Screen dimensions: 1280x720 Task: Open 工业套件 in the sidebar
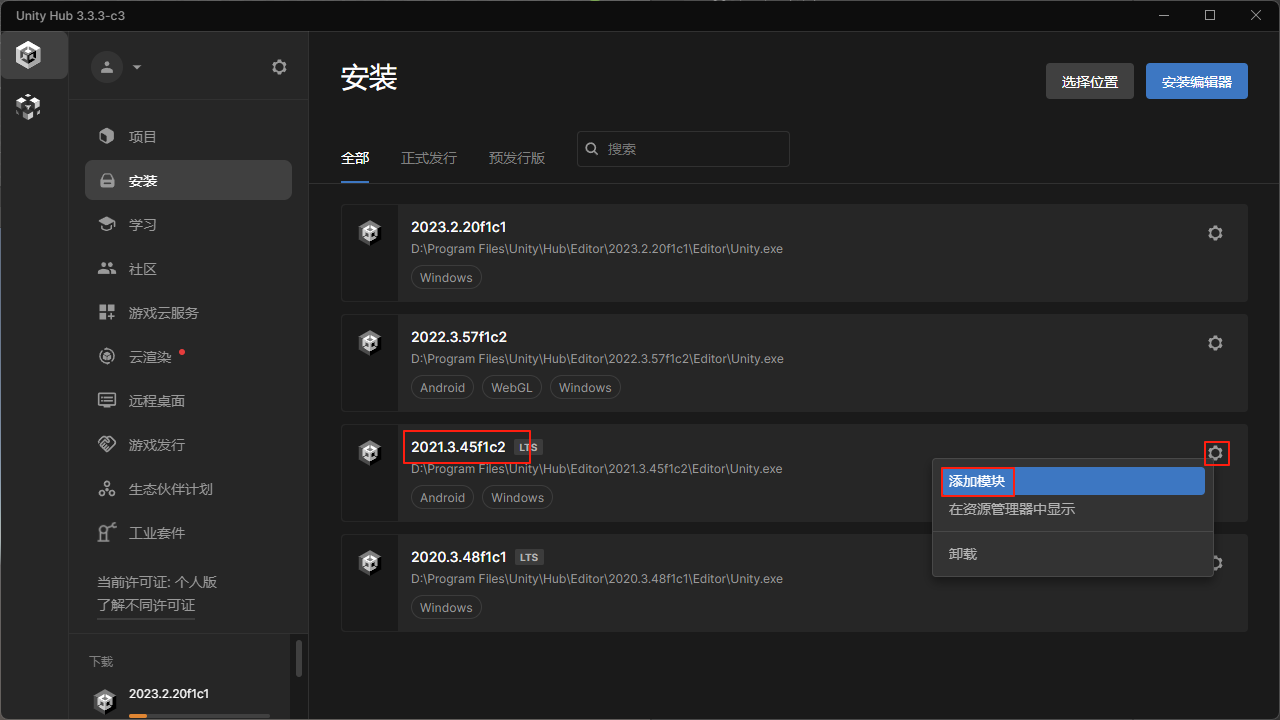point(188,533)
